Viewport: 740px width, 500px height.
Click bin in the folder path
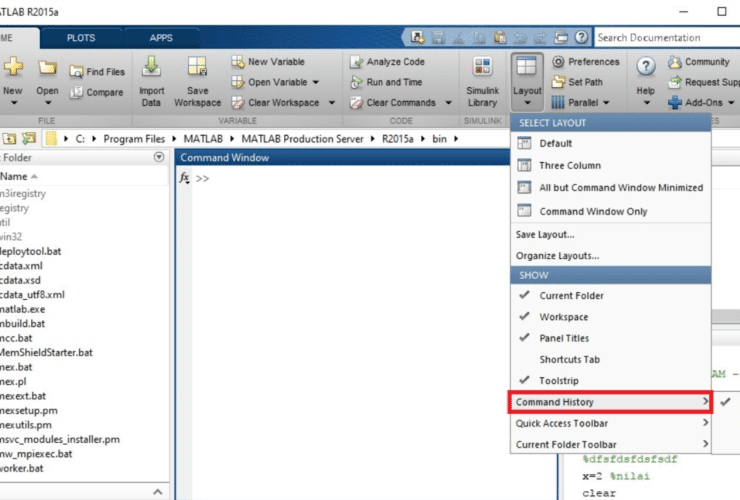(x=439, y=139)
